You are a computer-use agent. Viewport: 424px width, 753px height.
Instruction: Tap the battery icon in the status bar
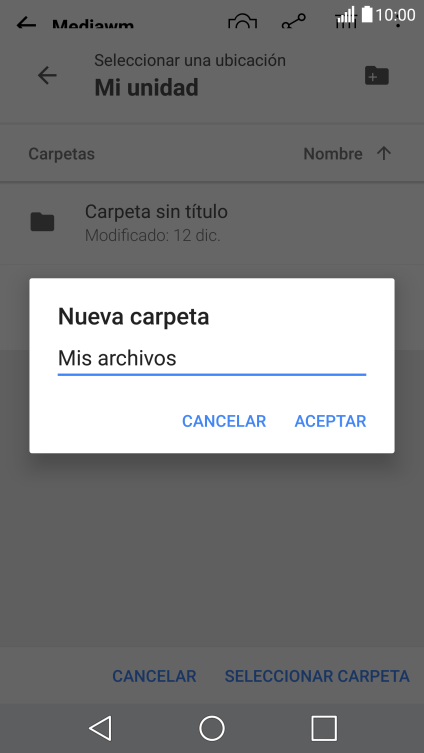click(x=367, y=14)
